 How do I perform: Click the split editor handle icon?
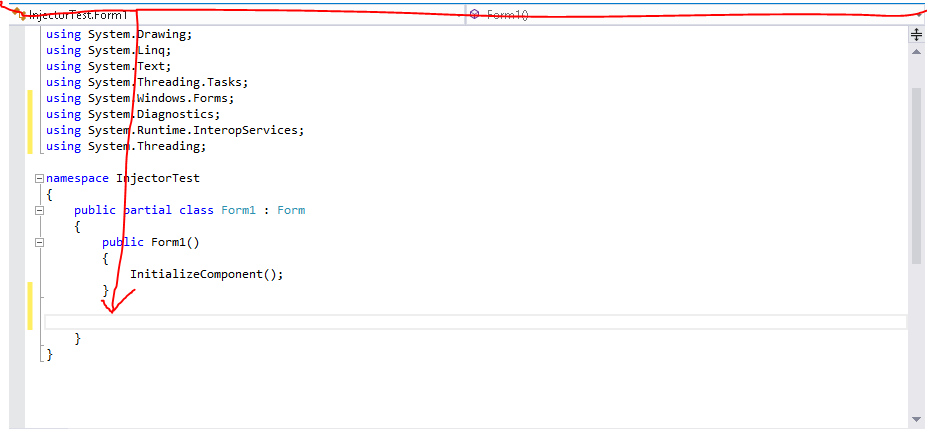tap(915, 34)
